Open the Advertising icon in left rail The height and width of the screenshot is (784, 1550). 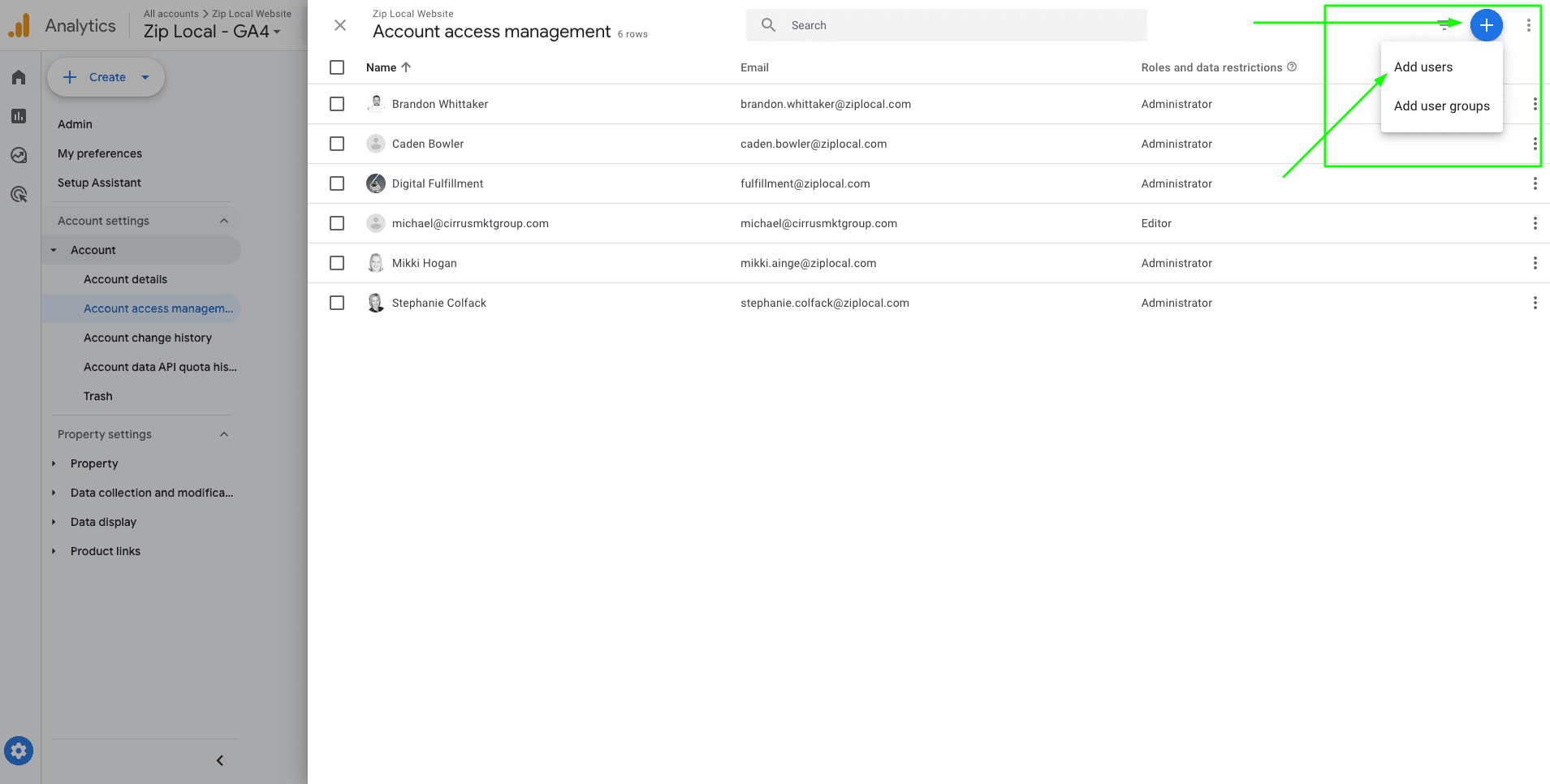[19, 194]
